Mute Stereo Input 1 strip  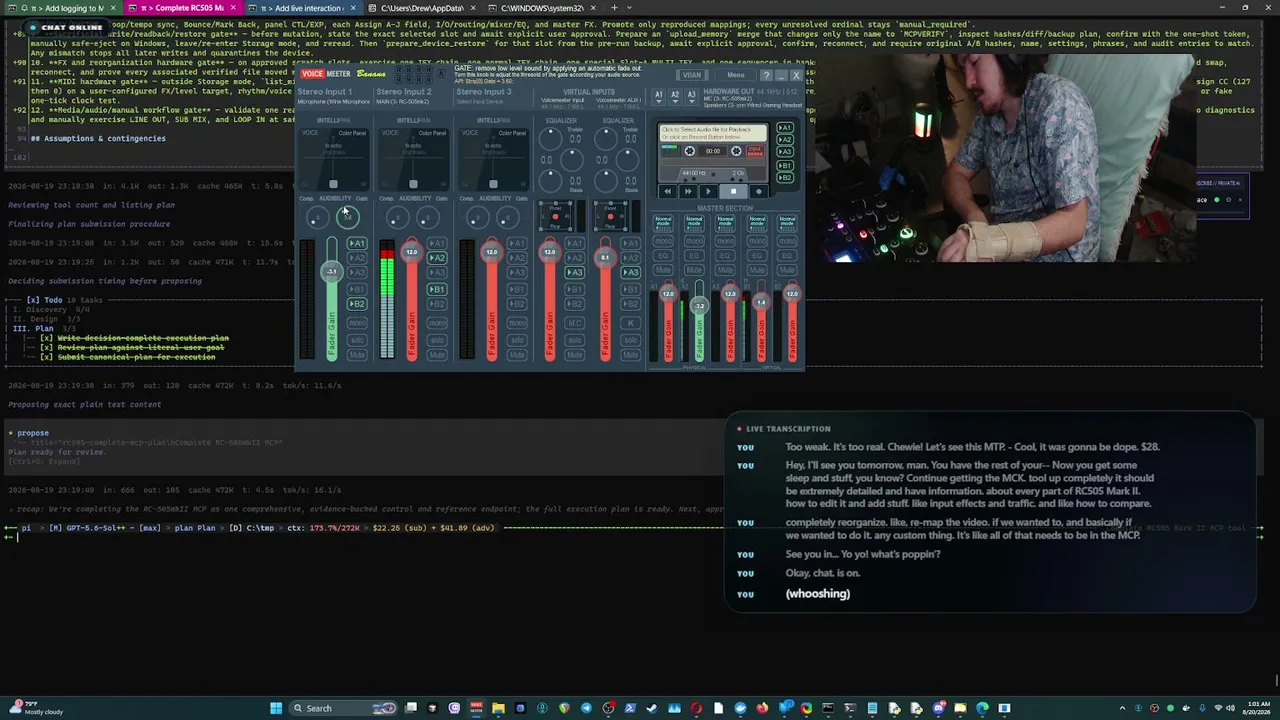point(357,355)
